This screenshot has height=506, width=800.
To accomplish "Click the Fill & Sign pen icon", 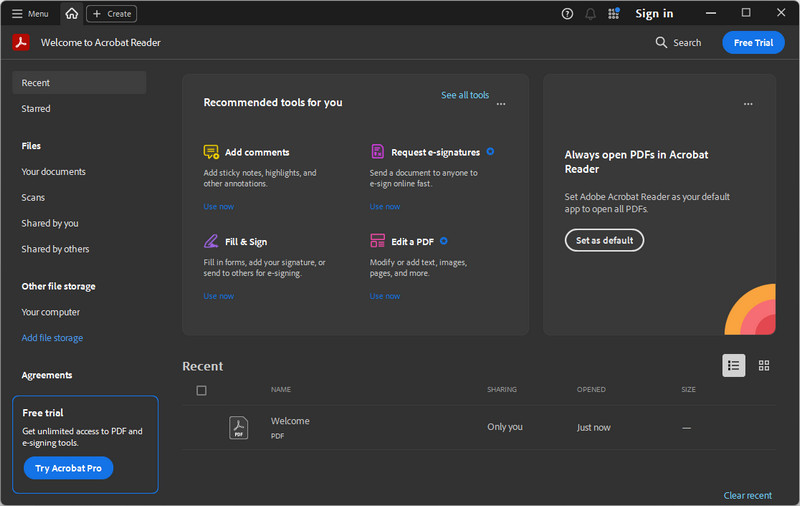I will [x=211, y=241].
